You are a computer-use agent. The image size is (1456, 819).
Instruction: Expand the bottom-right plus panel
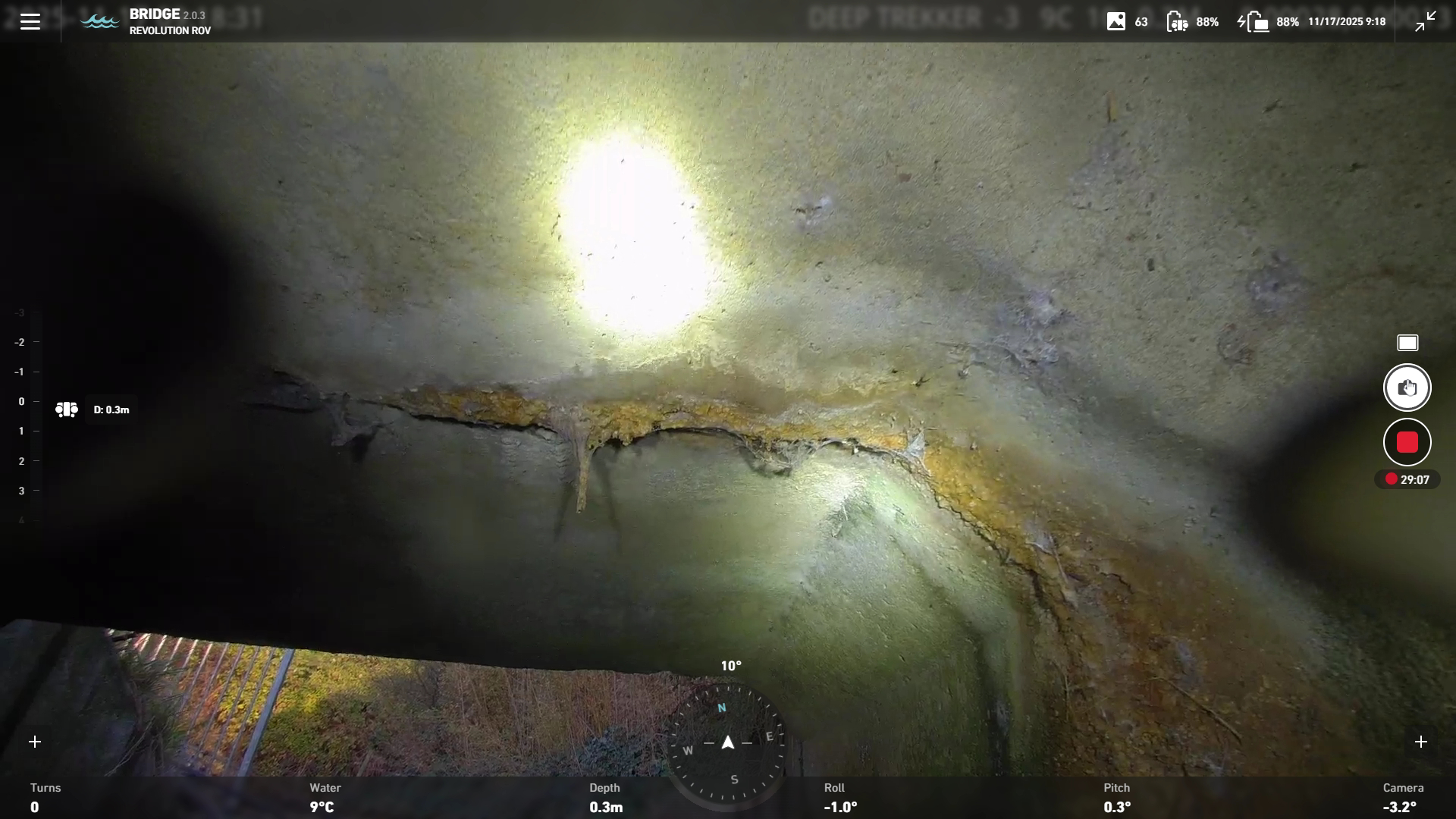1421,742
